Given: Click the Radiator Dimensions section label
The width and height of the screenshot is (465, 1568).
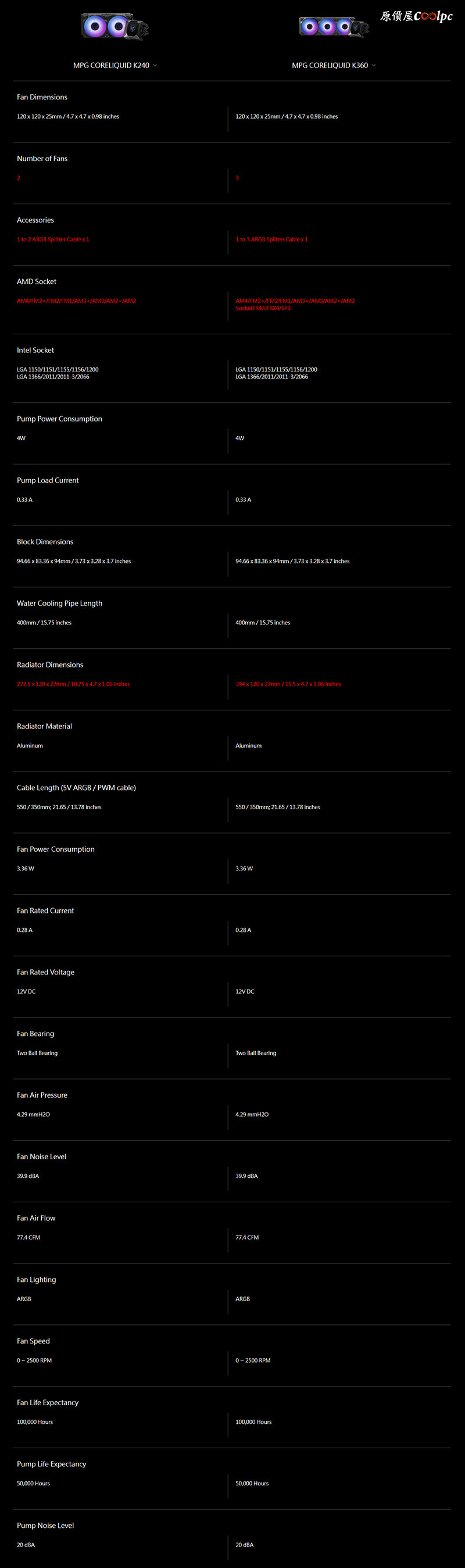Looking at the screenshot, I should [x=50, y=665].
